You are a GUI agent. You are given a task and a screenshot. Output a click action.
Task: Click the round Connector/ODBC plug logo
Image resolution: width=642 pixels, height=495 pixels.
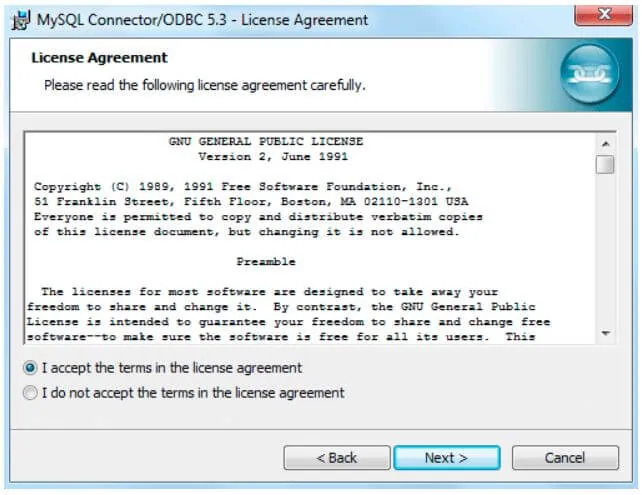click(590, 74)
